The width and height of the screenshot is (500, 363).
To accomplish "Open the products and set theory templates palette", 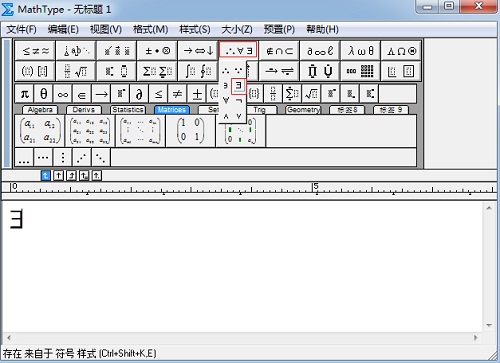I will click(320, 71).
